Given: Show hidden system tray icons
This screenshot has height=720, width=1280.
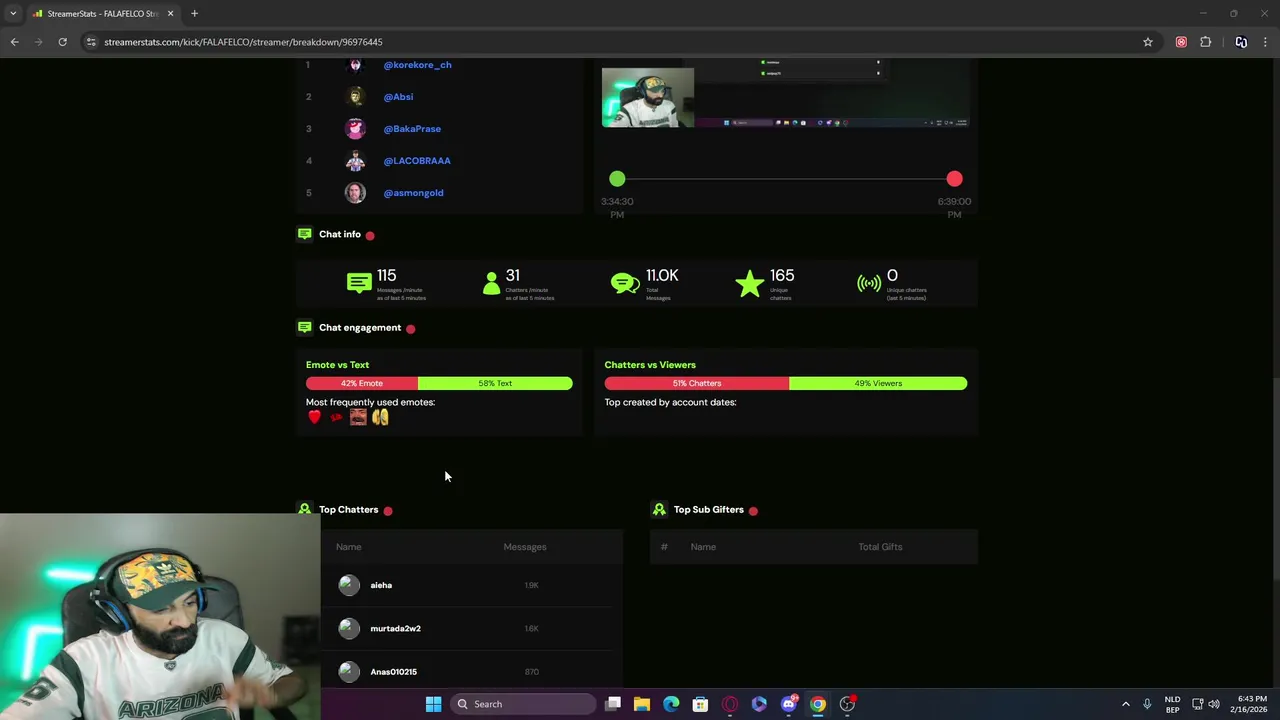Looking at the screenshot, I should click(1125, 704).
